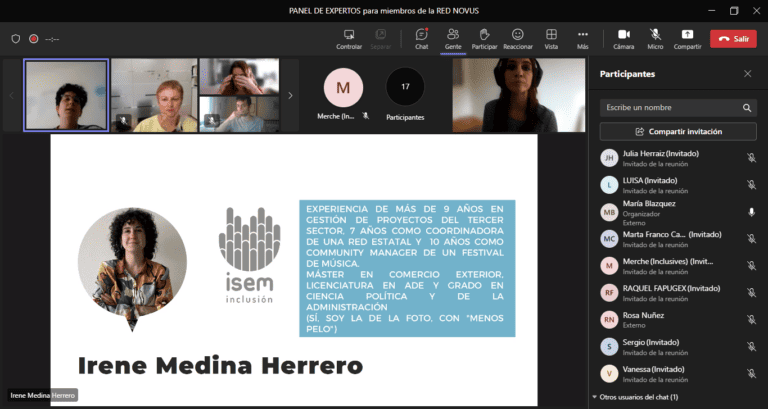The height and width of the screenshot is (409, 768).
Task: Click Vanessa's muted microphone icon
Action: point(751,374)
